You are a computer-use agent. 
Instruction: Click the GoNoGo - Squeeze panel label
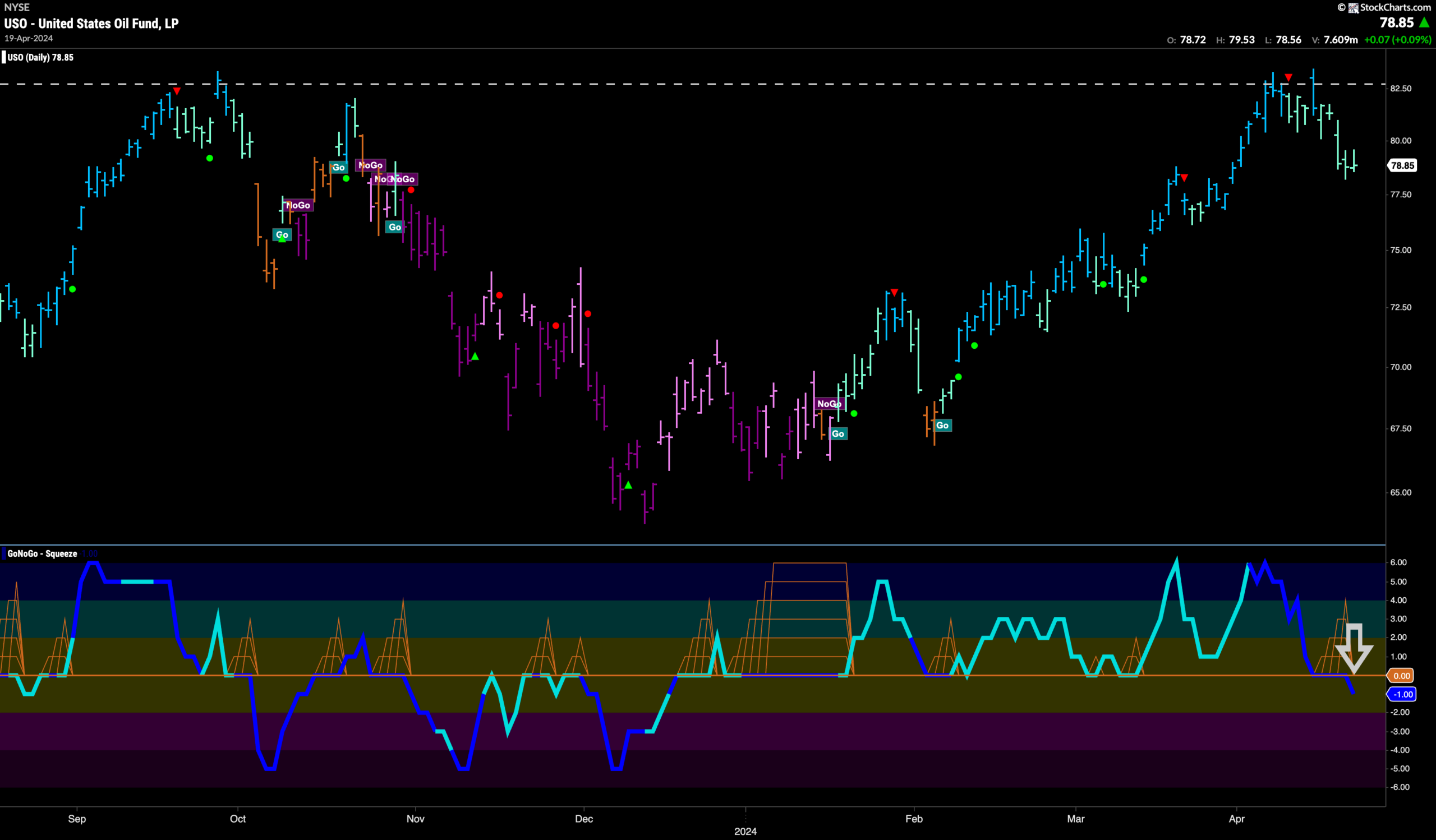point(42,553)
